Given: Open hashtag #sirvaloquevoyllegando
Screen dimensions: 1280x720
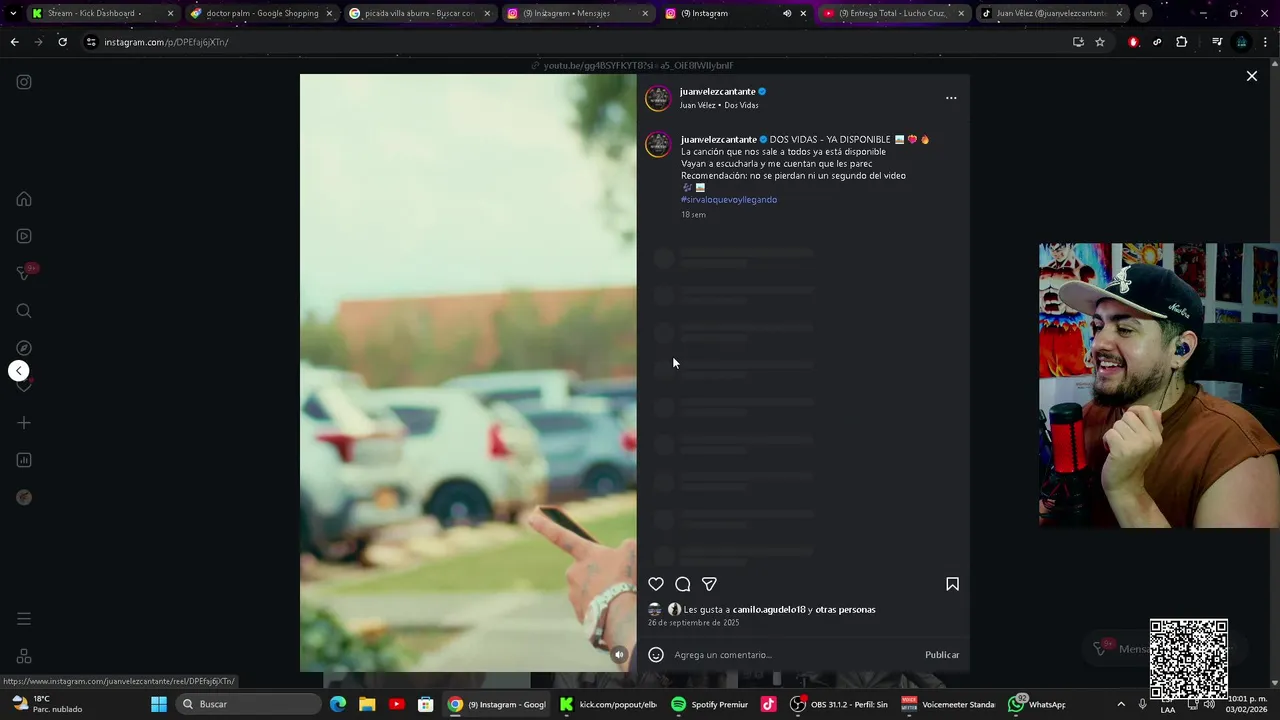Looking at the screenshot, I should (x=729, y=200).
